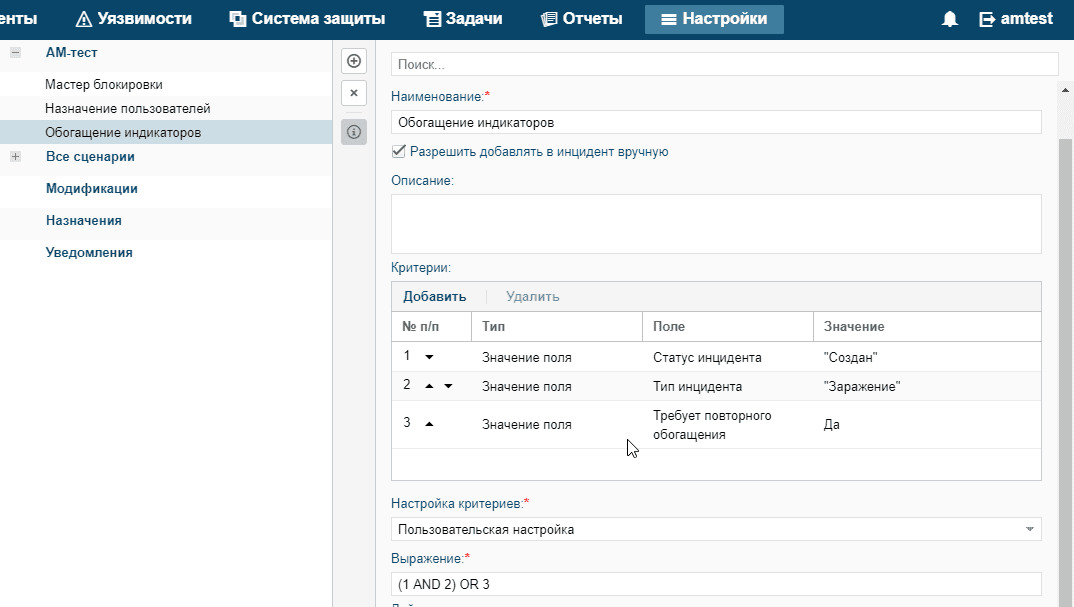Screen dimensions: 1074x607
Task: Move criterion 3 up with arrow
Action: (x=429, y=424)
